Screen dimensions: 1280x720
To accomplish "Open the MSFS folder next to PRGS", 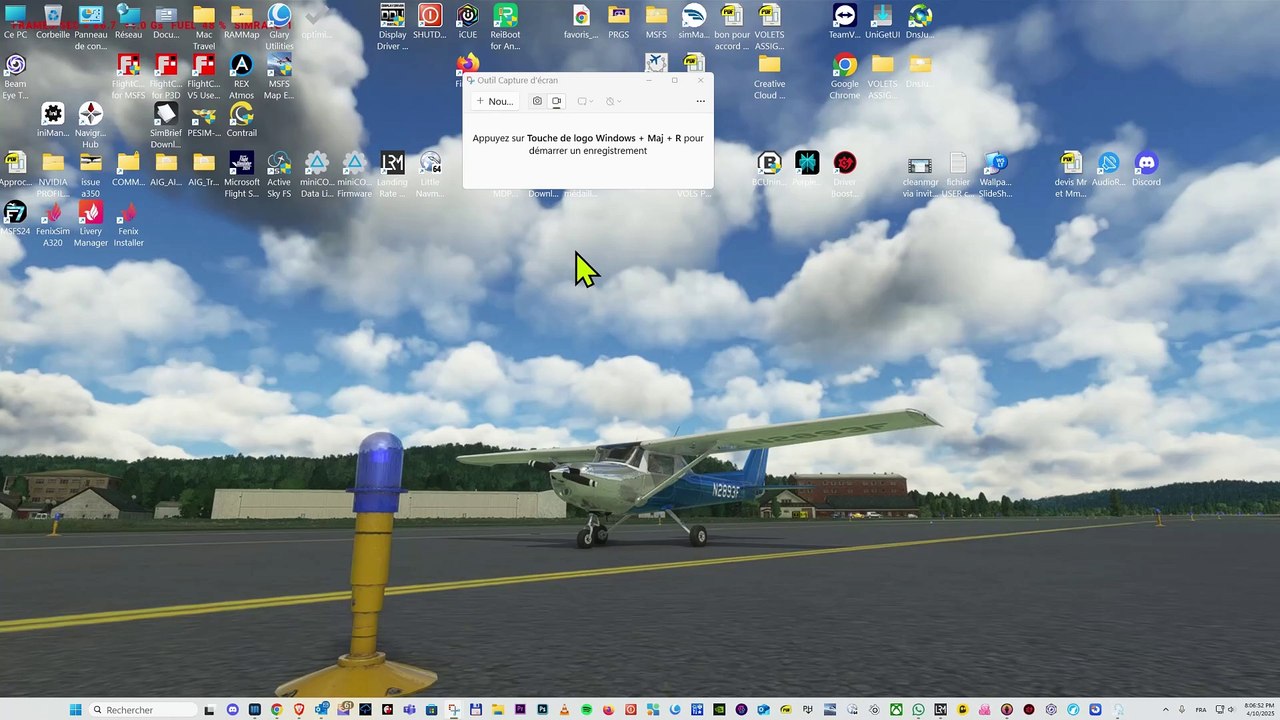I will pos(656,22).
